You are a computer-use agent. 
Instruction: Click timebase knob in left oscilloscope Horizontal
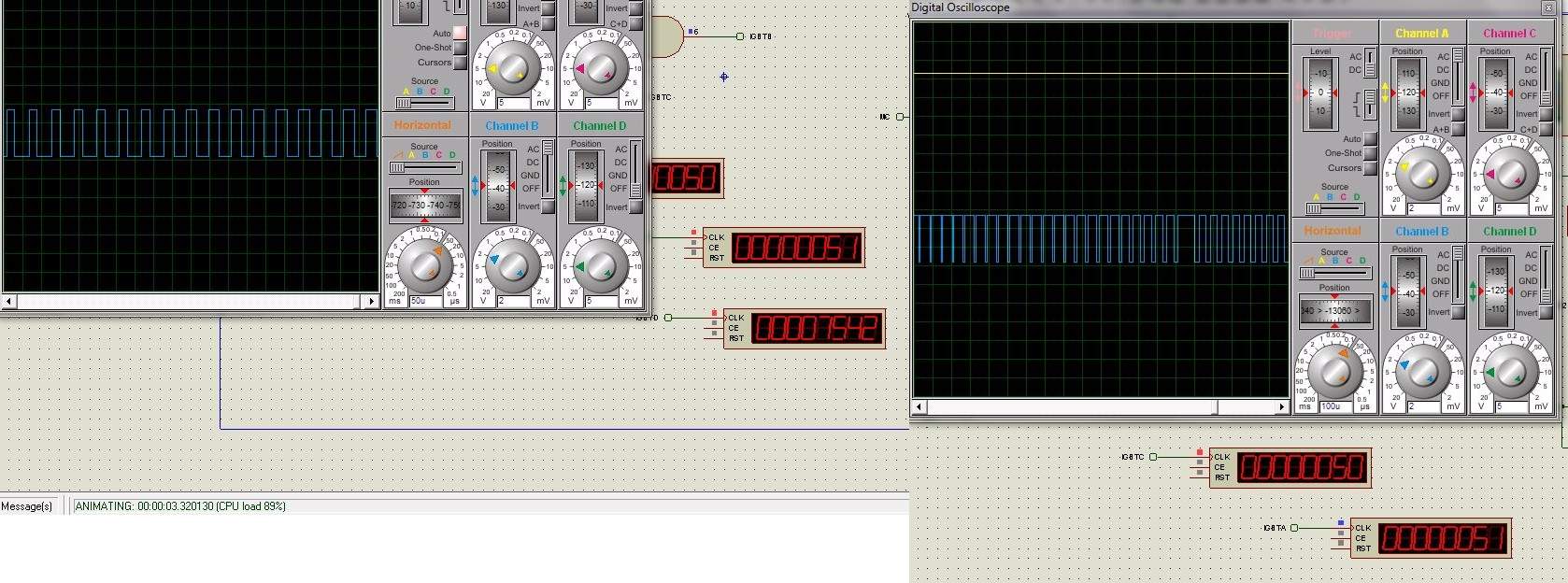425,264
